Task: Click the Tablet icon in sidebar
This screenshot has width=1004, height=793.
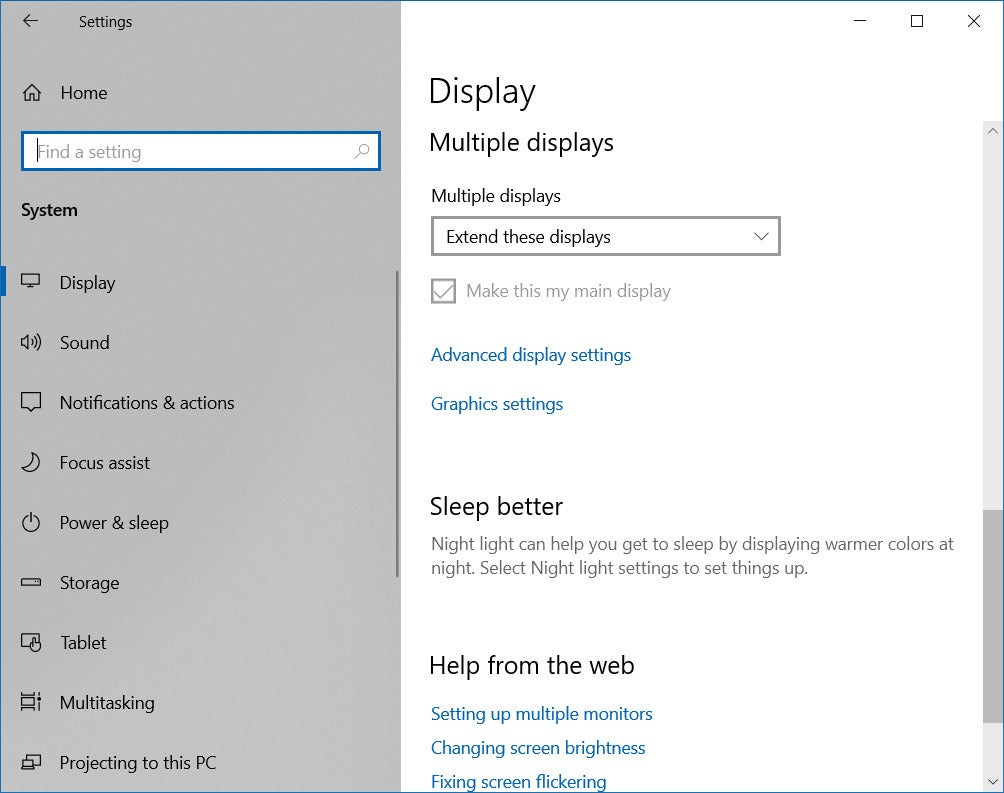Action: click(31, 643)
